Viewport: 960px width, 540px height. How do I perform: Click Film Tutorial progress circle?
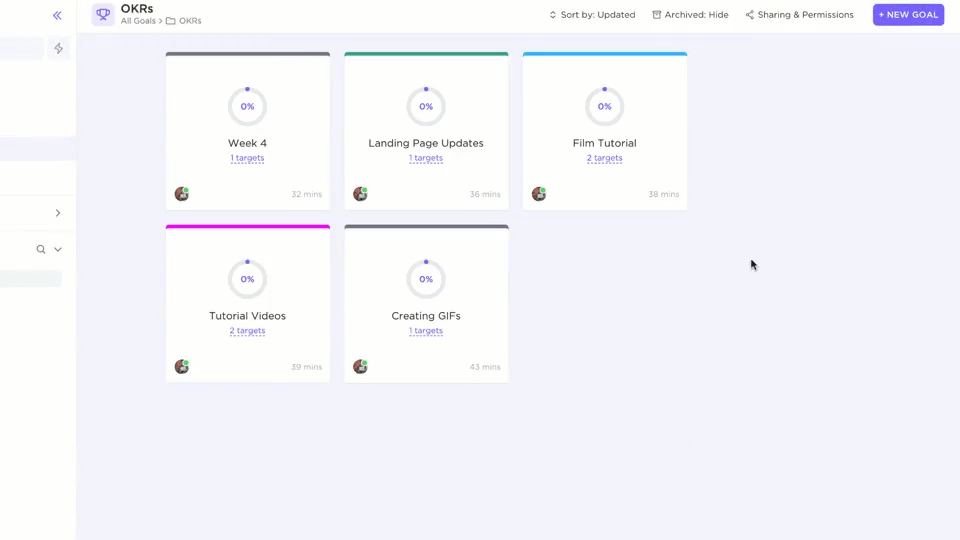(x=604, y=106)
